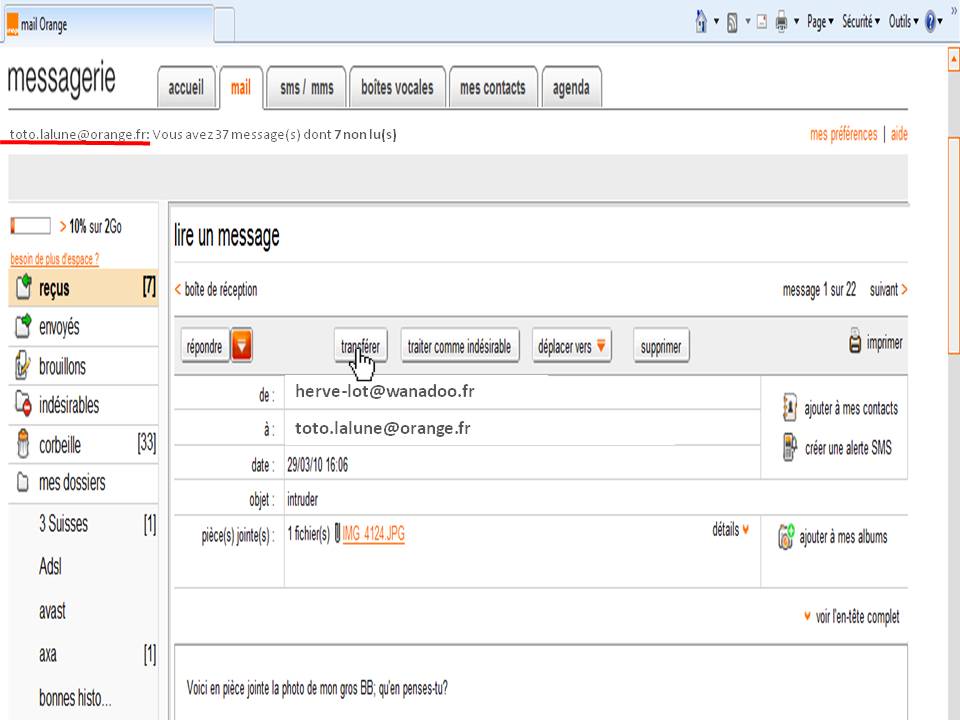Switch to the agenda tab

571,88
